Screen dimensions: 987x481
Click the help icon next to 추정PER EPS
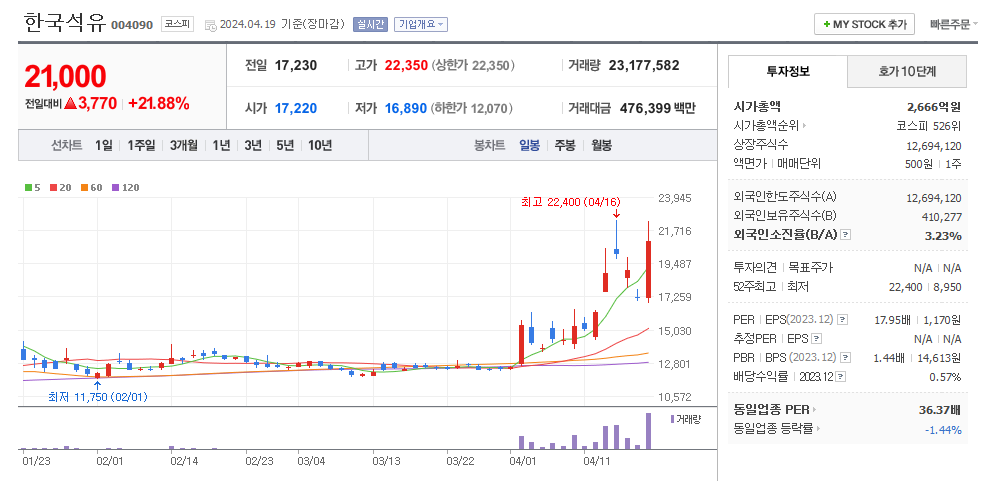[x=816, y=339]
